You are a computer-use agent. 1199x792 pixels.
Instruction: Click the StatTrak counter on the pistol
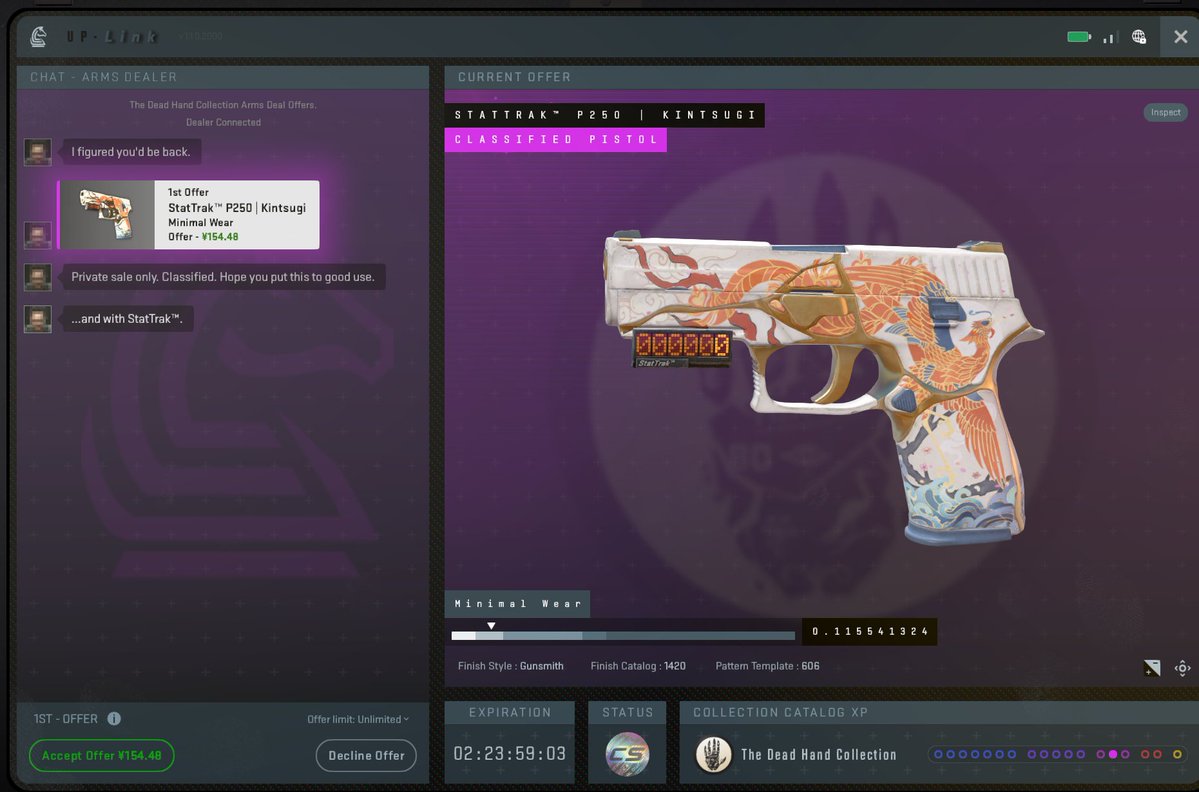[x=682, y=349]
